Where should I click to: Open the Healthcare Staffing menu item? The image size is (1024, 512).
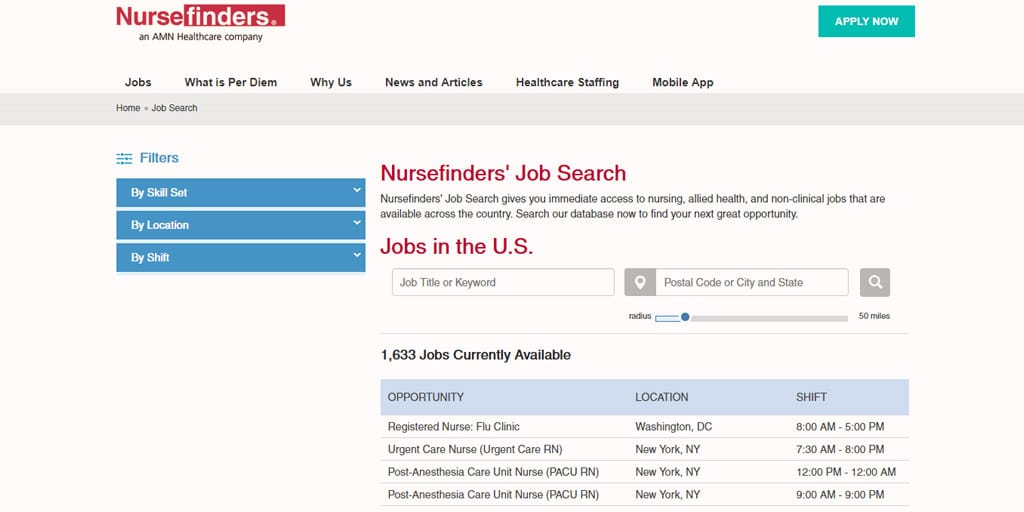[567, 82]
